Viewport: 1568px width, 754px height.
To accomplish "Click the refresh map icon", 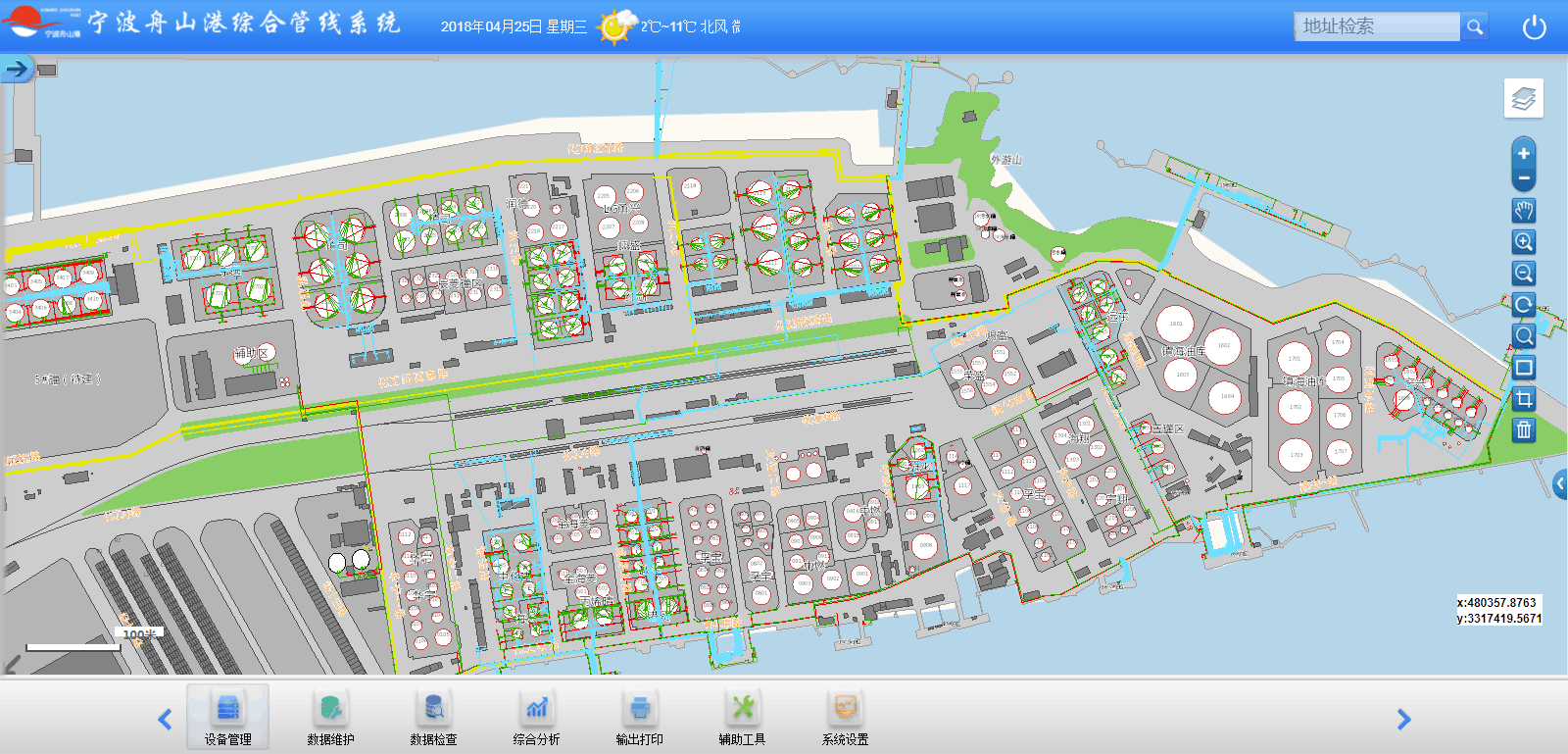I will click(1523, 305).
